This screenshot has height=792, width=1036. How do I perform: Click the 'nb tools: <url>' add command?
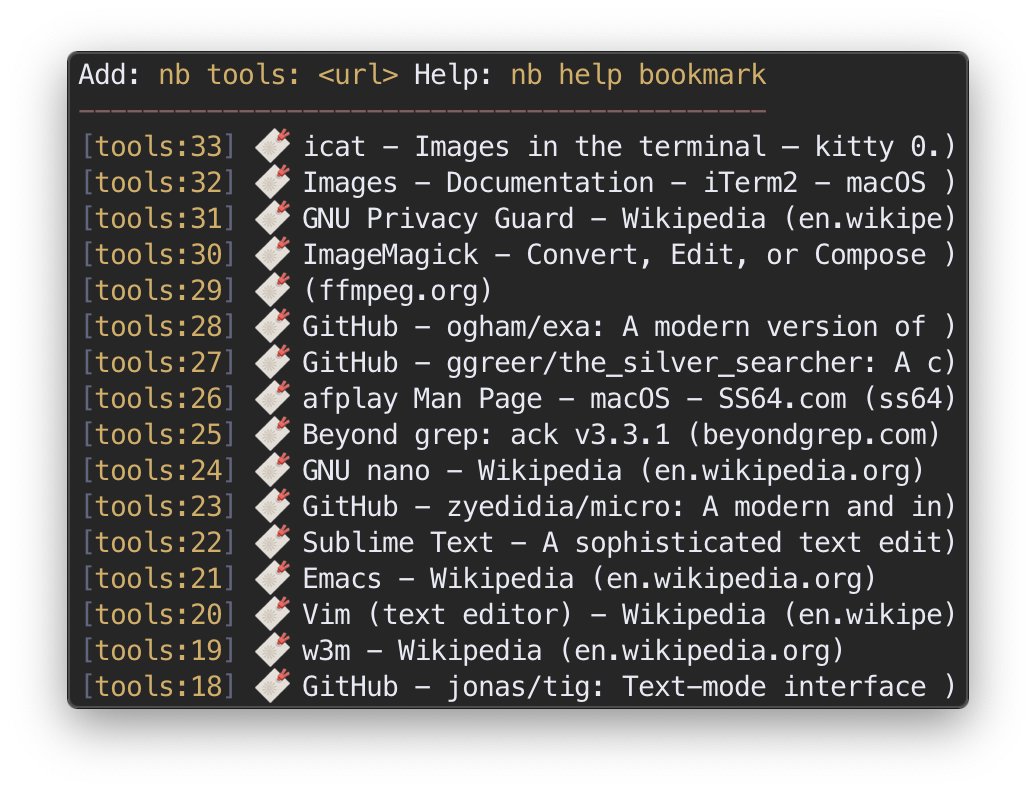[278, 75]
